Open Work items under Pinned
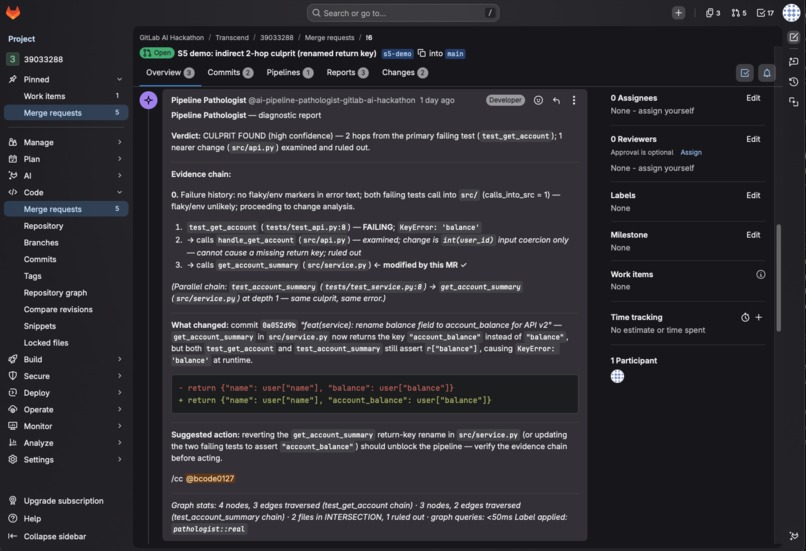Image resolution: width=806 pixels, height=551 pixels. [x=66, y=96]
